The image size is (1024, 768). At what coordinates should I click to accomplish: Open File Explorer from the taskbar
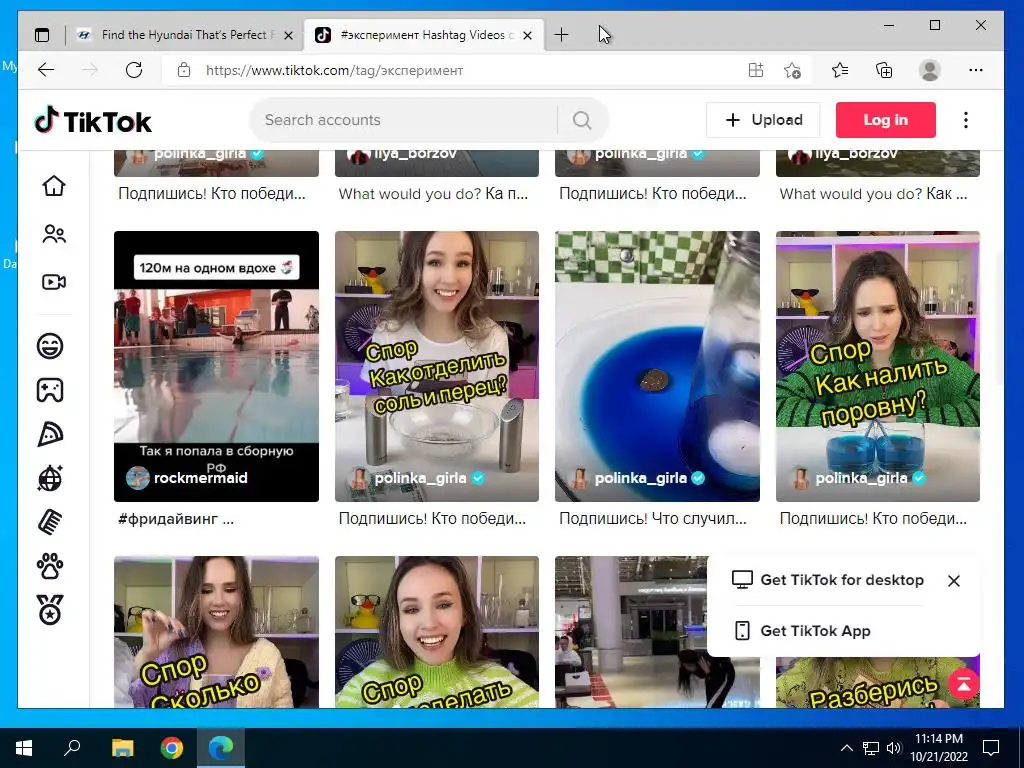(122, 748)
